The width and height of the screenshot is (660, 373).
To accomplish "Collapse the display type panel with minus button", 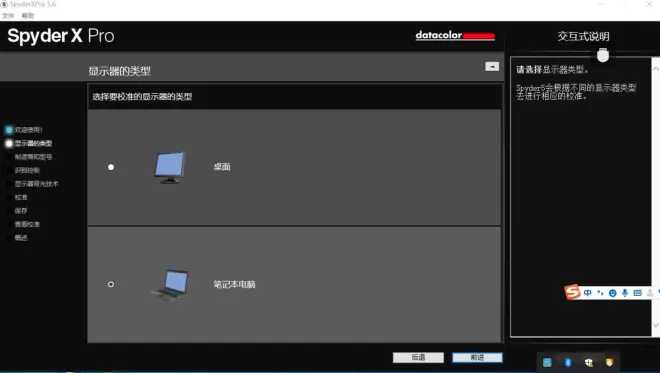I will 492,67.
